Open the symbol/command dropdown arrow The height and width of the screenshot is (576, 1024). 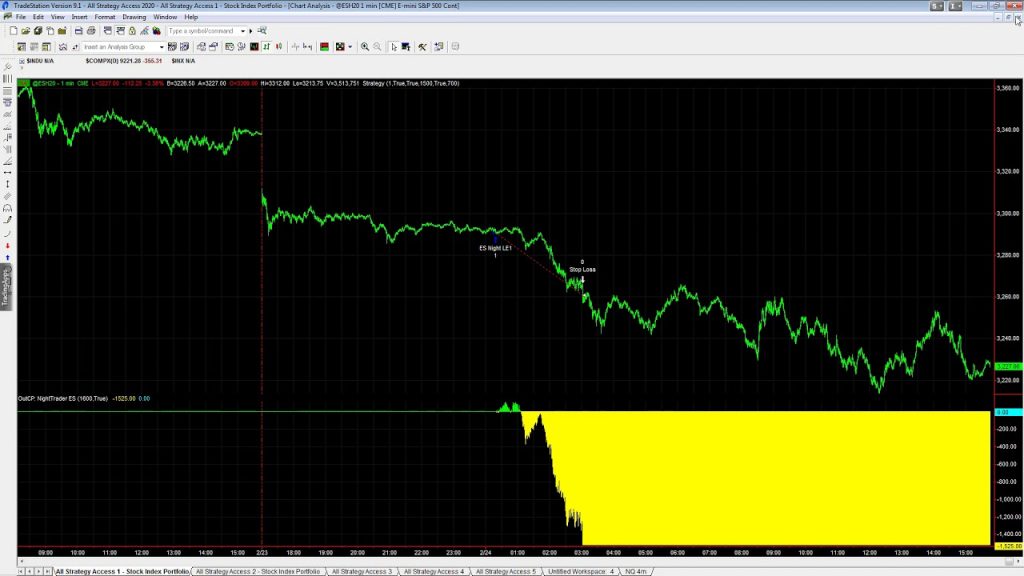pyautogui.click(x=243, y=31)
